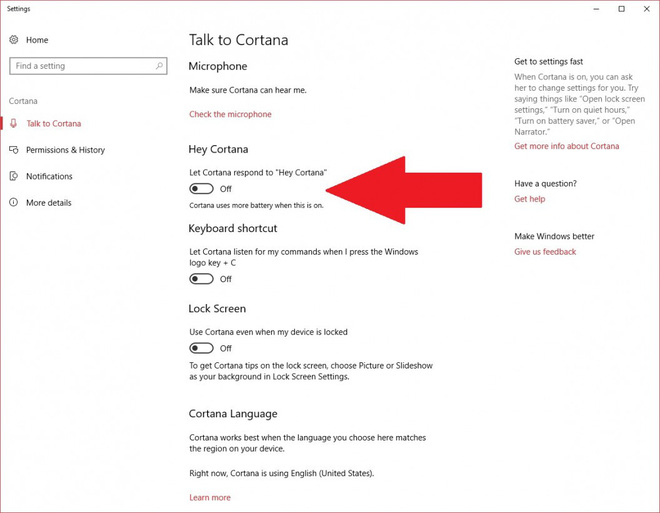Select Notifications in the sidebar
Image resolution: width=660 pixels, height=513 pixels.
49,176
